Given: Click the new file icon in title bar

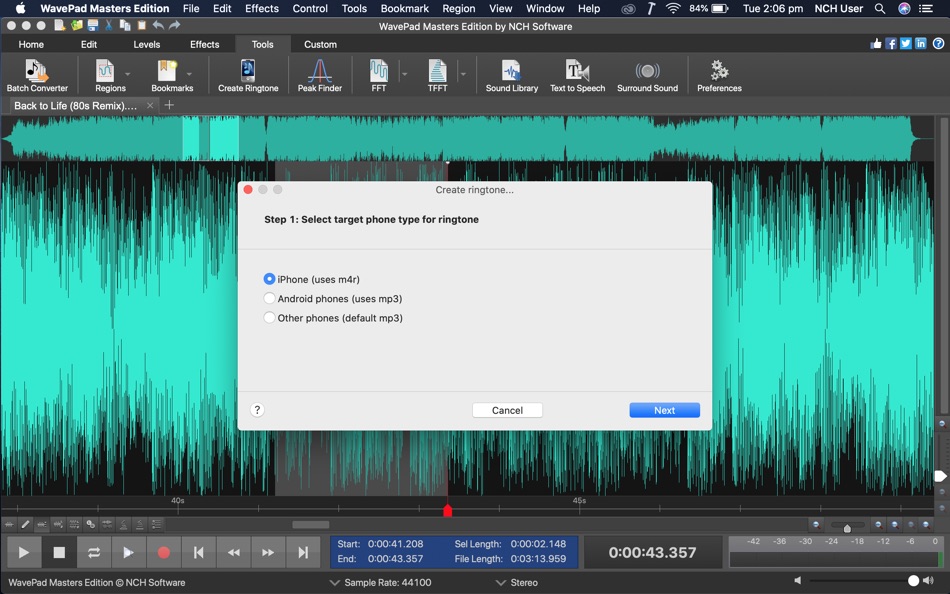Looking at the screenshot, I should coord(59,25).
